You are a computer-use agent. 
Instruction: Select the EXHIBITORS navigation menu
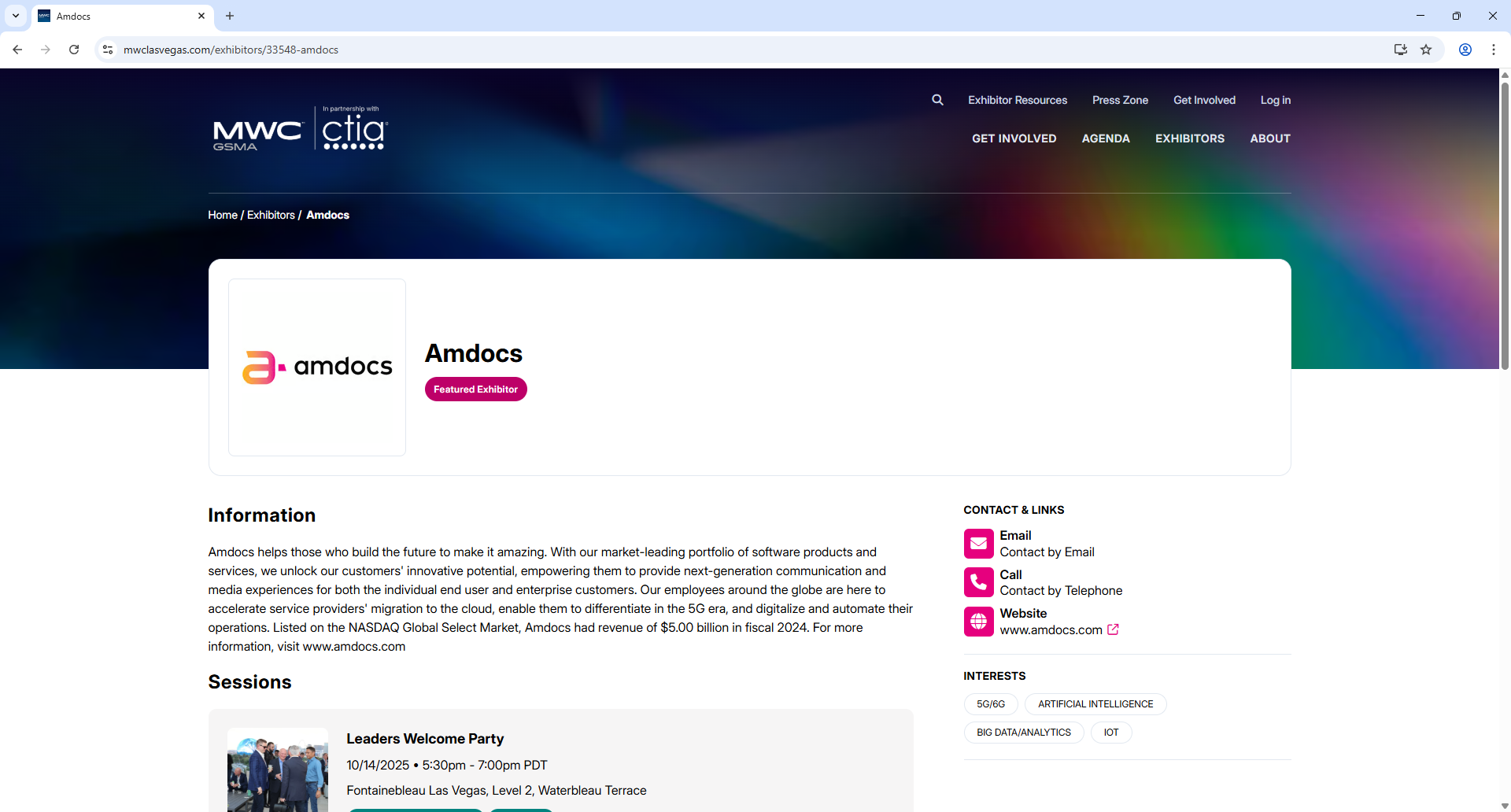pos(1189,138)
